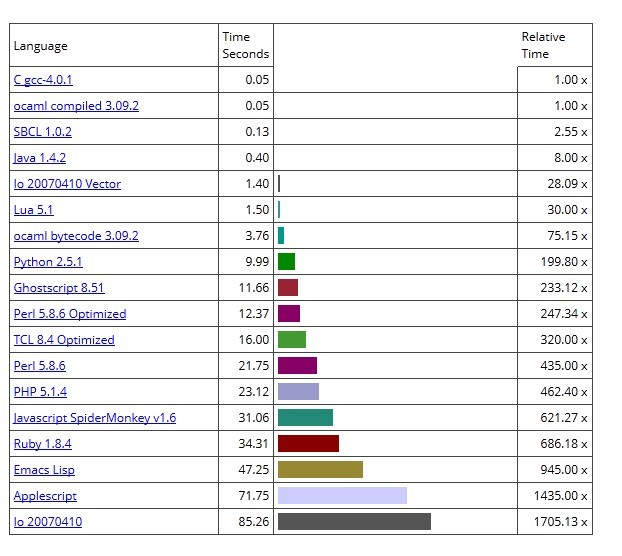Select the 686.18 x relative time
The height and width of the screenshot is (556, 622).
point(564,444)
